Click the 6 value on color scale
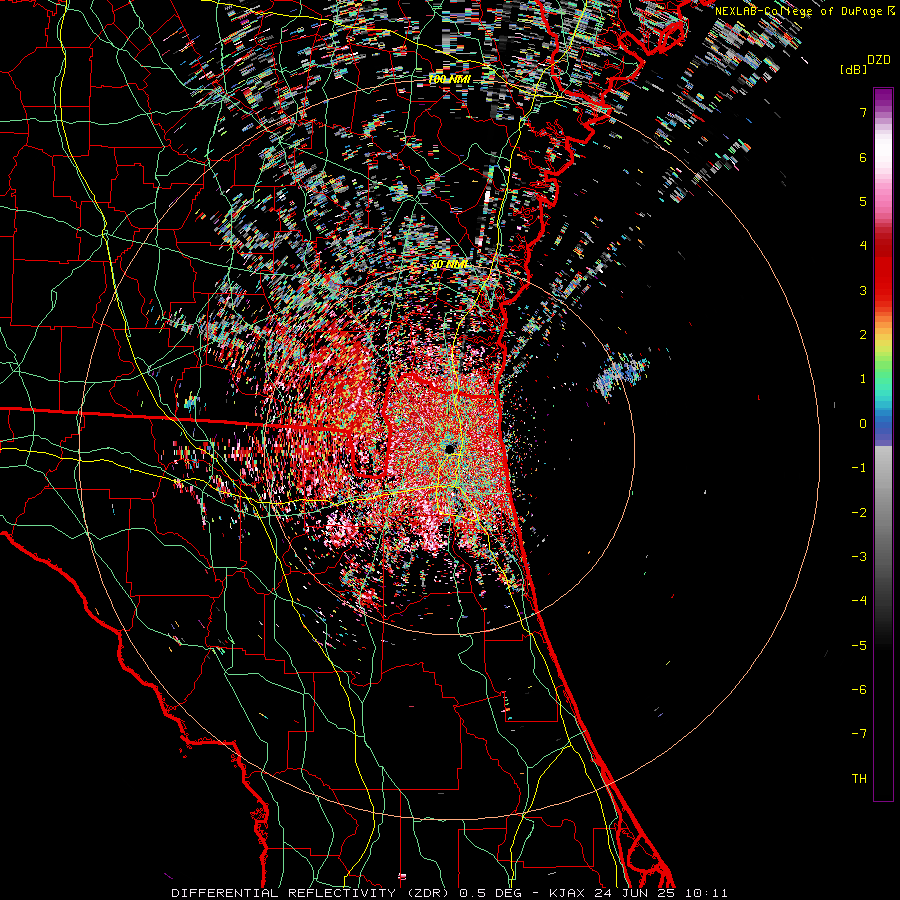This screenshot has height=900, width=900. (863, 157)
